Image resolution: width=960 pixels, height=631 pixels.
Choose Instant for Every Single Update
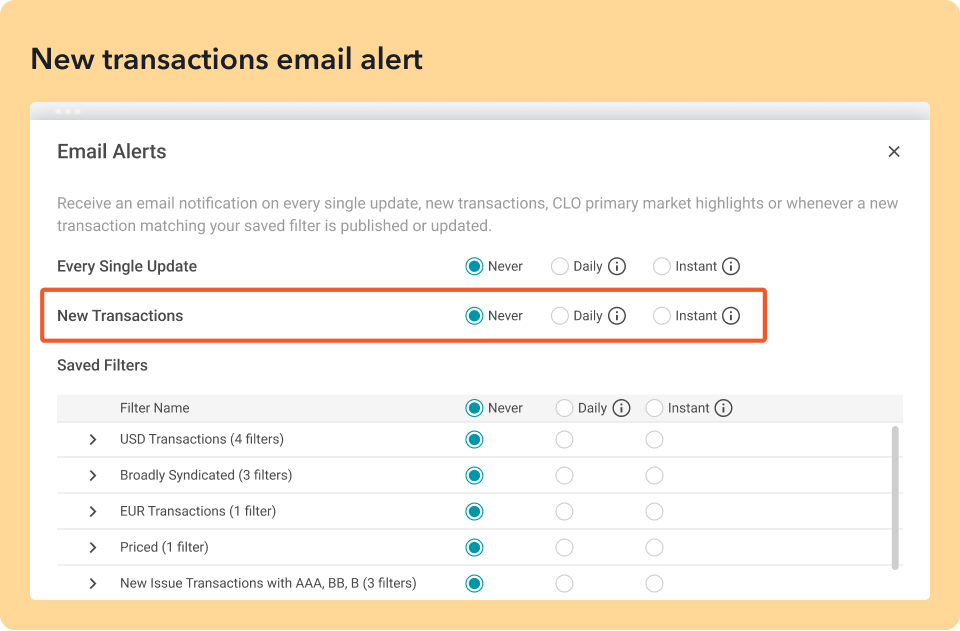[x=661, y=266]
